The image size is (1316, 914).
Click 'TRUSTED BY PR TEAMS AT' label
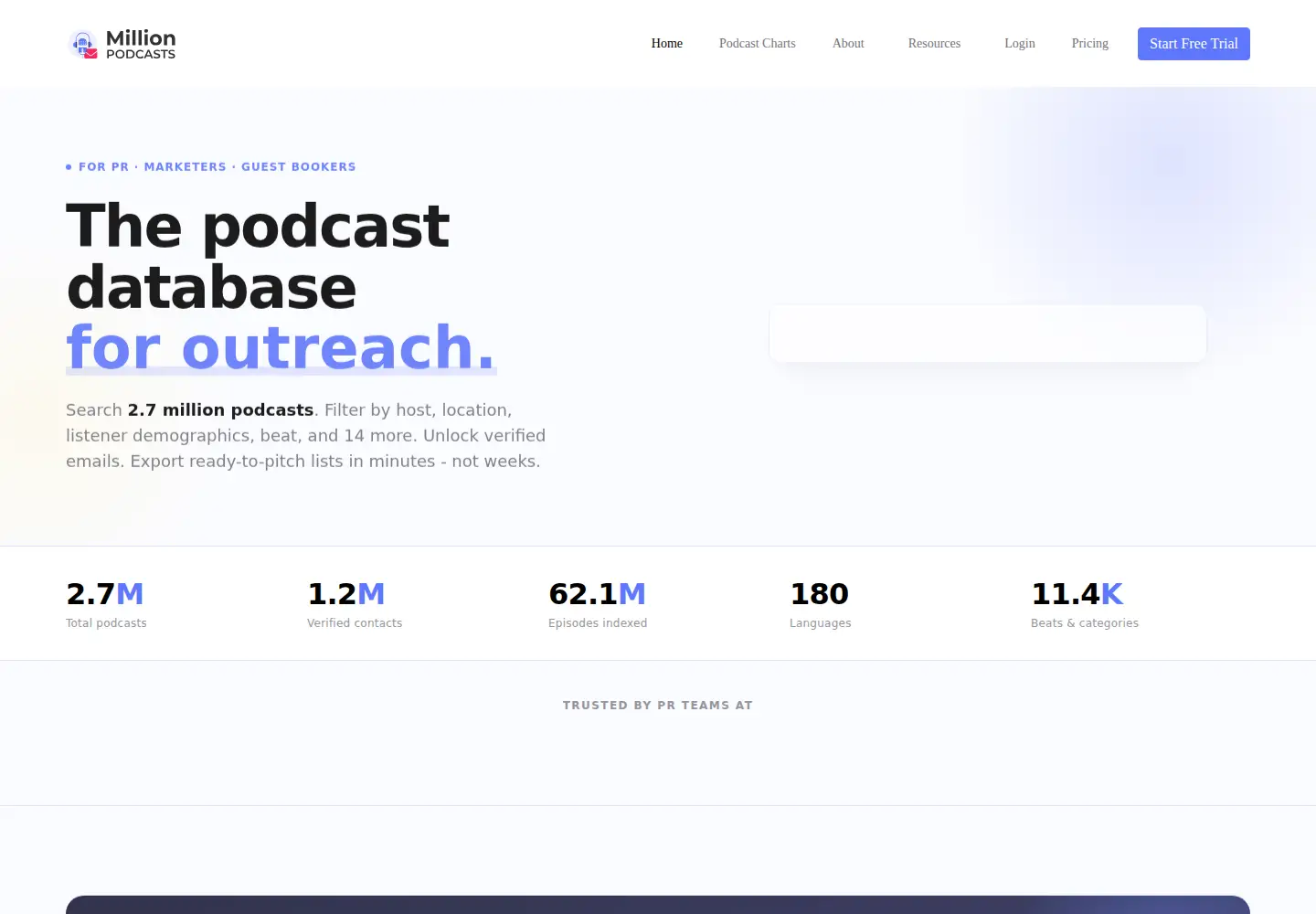658,705
